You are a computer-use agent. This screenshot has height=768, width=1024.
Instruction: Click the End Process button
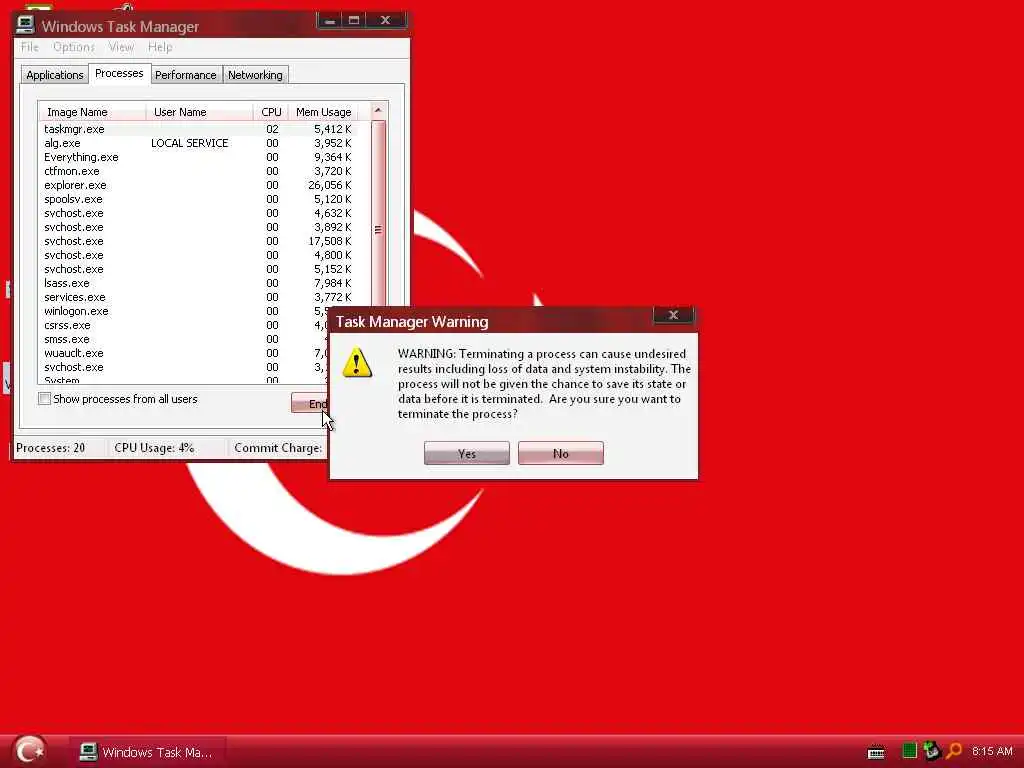tap(310, 404)
